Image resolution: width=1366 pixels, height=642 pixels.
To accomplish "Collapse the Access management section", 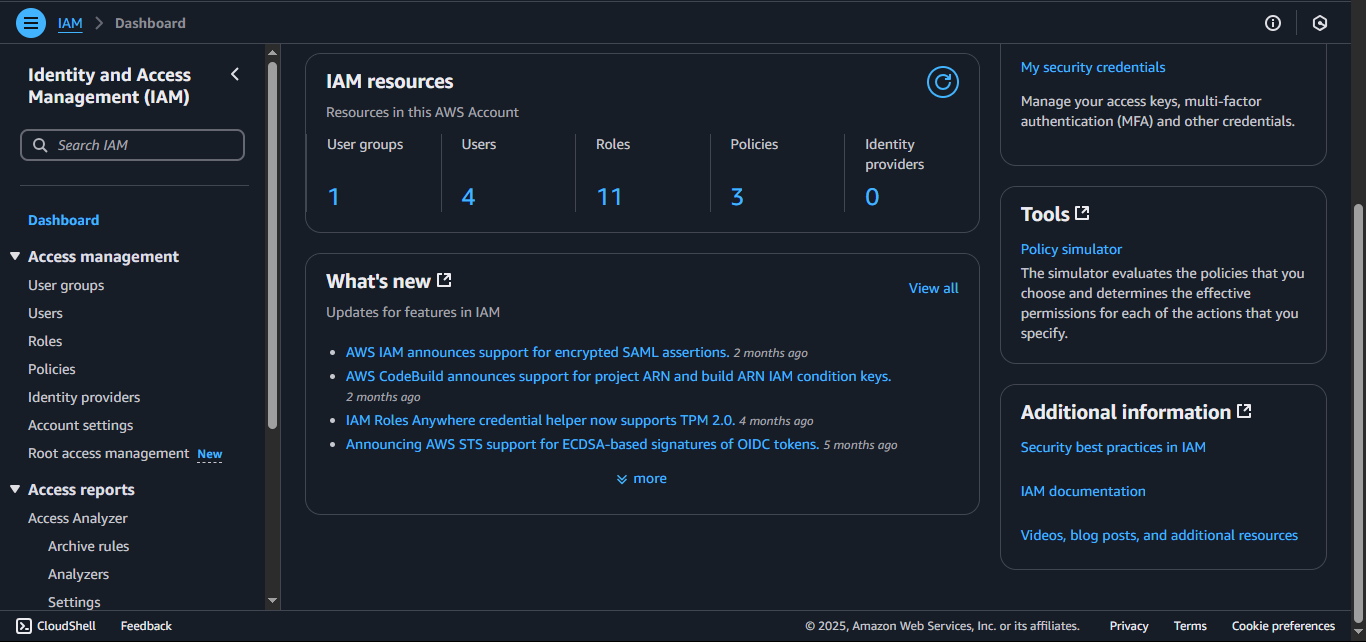I will pyautogui.click(x=15, y=257).
